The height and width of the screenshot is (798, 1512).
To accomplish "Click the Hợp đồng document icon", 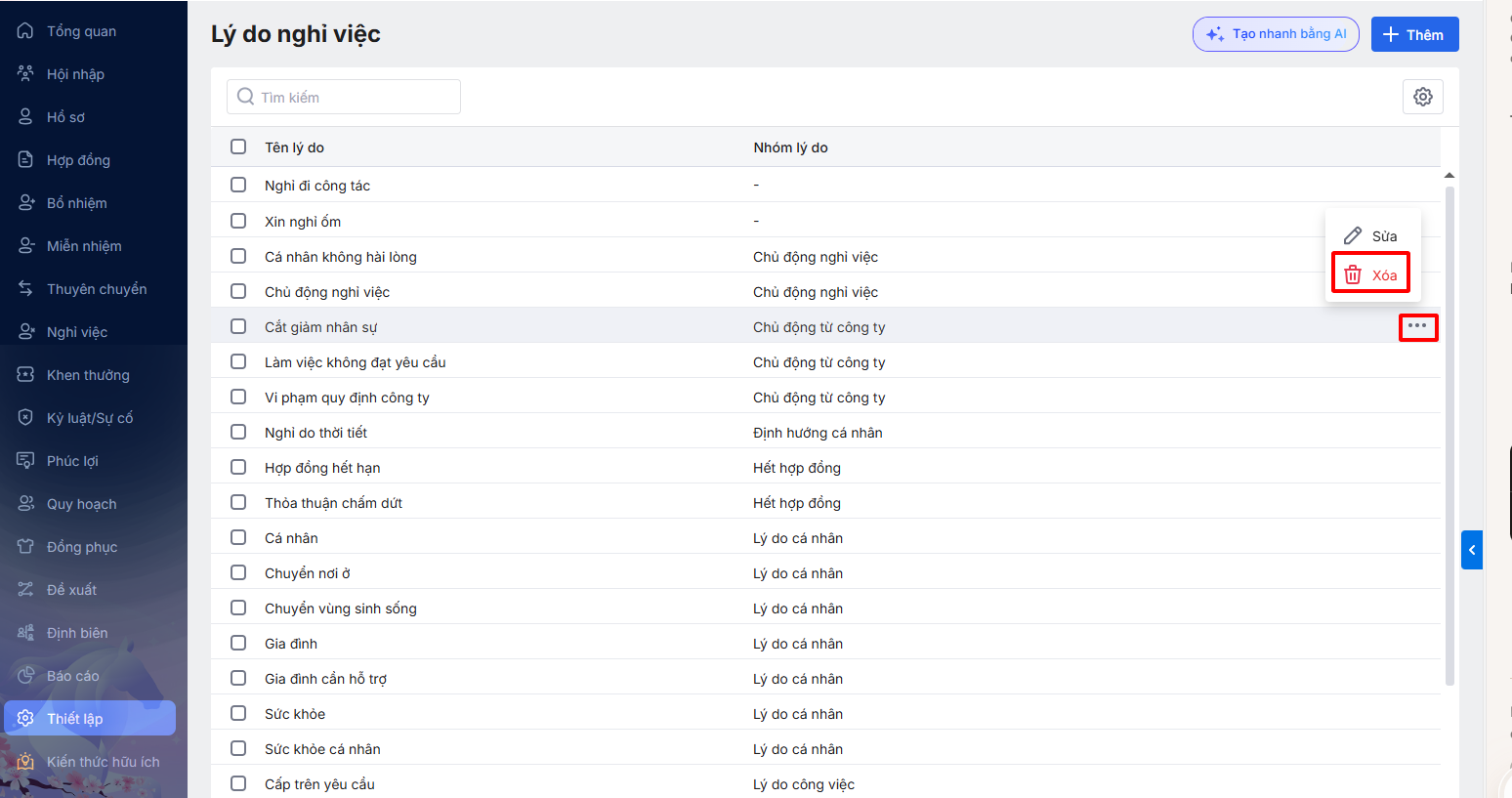I will tap(25, 160).
